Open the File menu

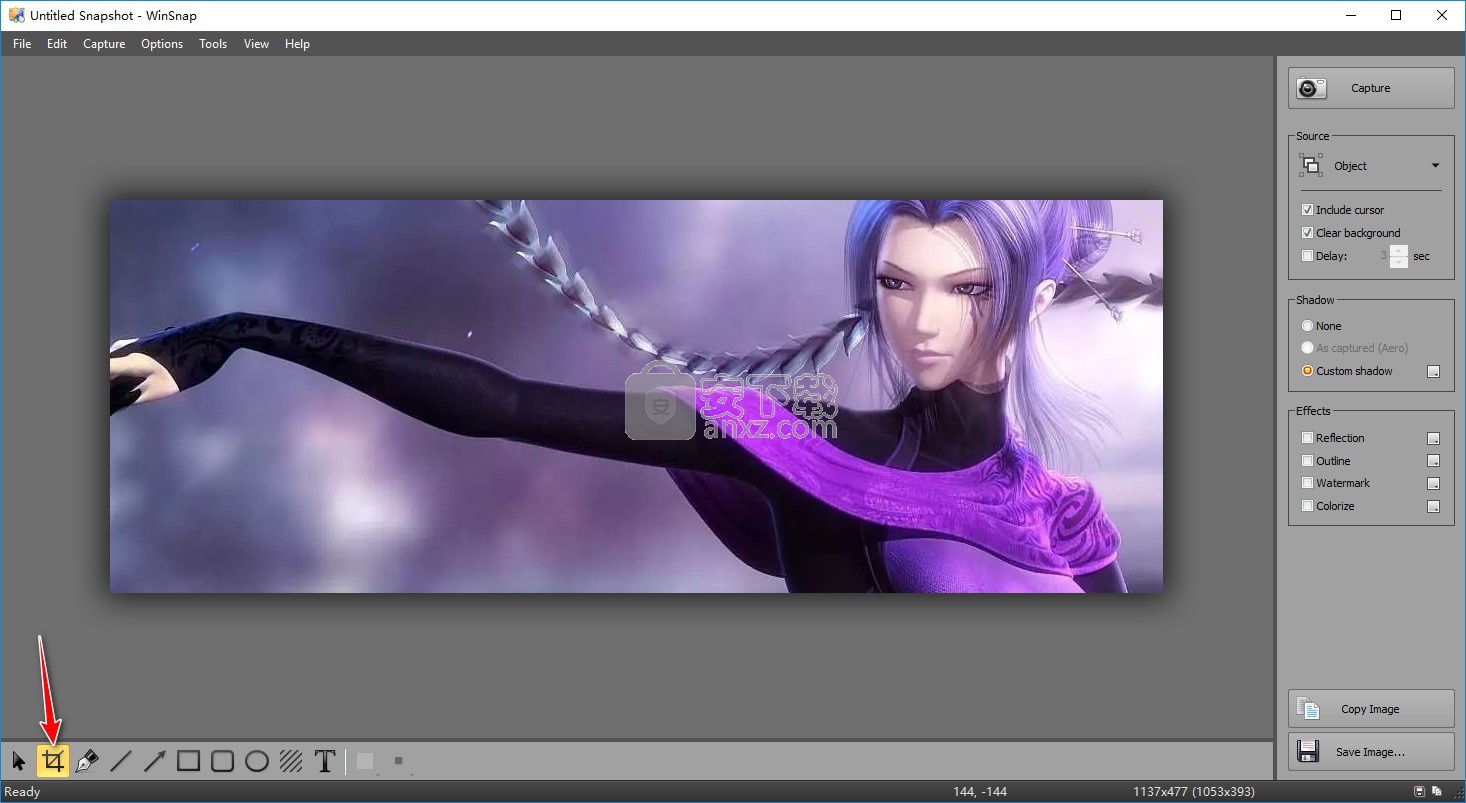tap(22, 44)
